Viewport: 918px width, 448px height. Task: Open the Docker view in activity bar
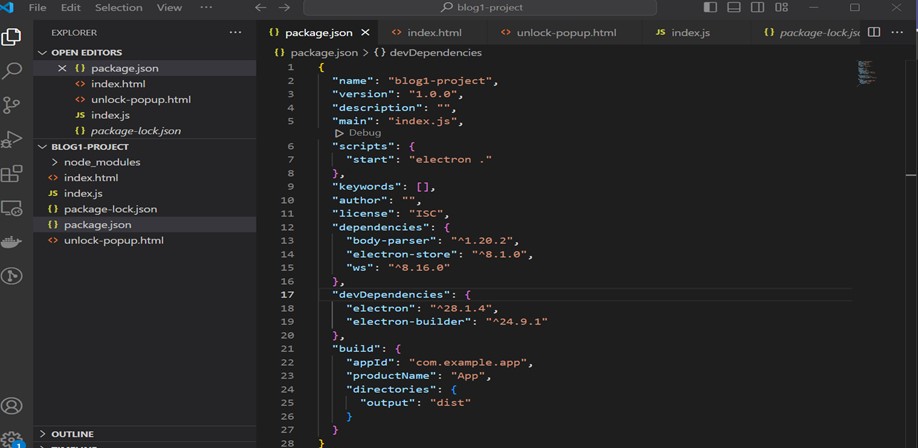coord(12,242)
